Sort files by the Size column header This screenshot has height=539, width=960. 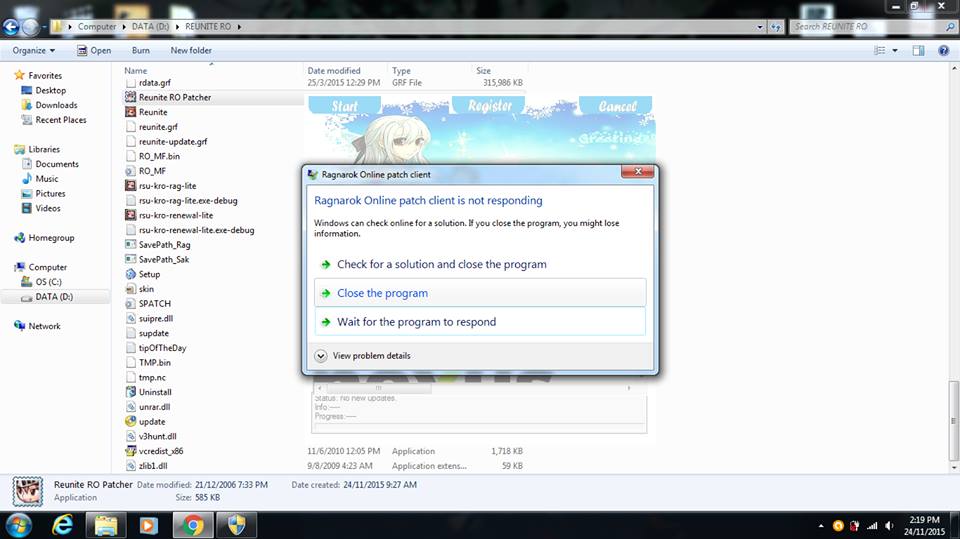(x=483, y=71)
